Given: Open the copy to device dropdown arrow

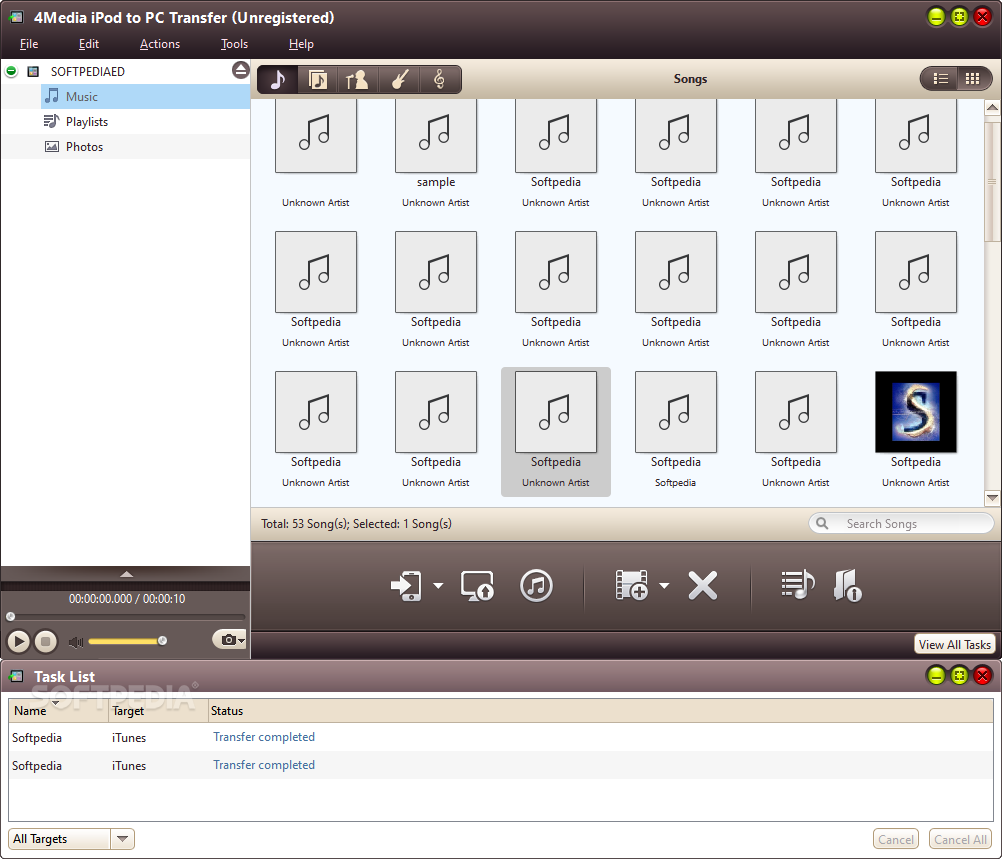Looking at the screenshot, I should (x=438, y=585).
